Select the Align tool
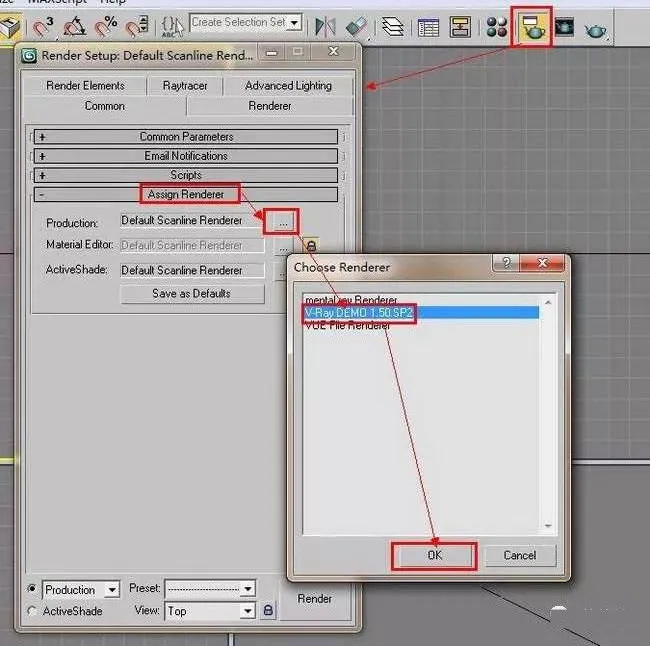The height and width of the screenshot is (646, 650). pyautogui.click(x=357, y=27)
